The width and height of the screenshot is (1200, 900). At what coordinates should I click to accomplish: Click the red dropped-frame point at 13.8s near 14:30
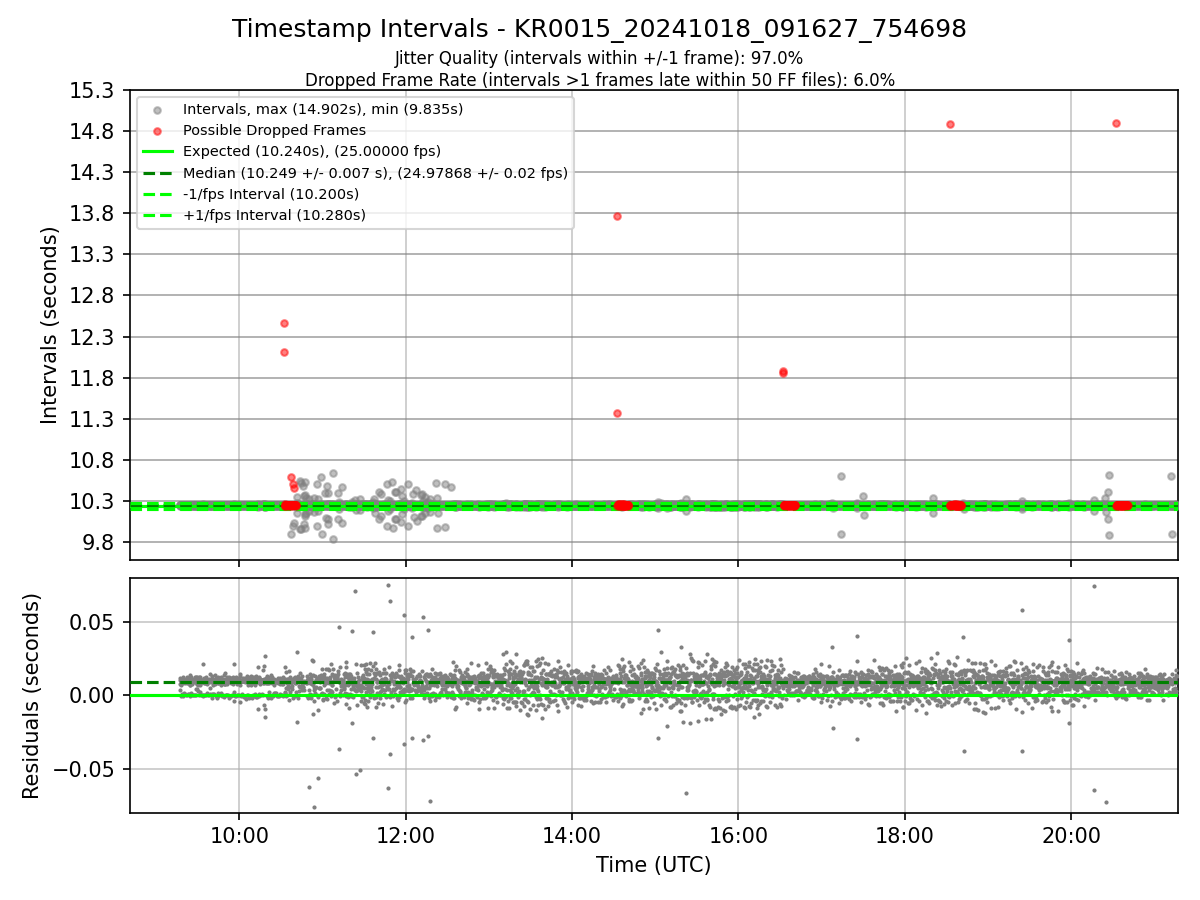[617, 216]
